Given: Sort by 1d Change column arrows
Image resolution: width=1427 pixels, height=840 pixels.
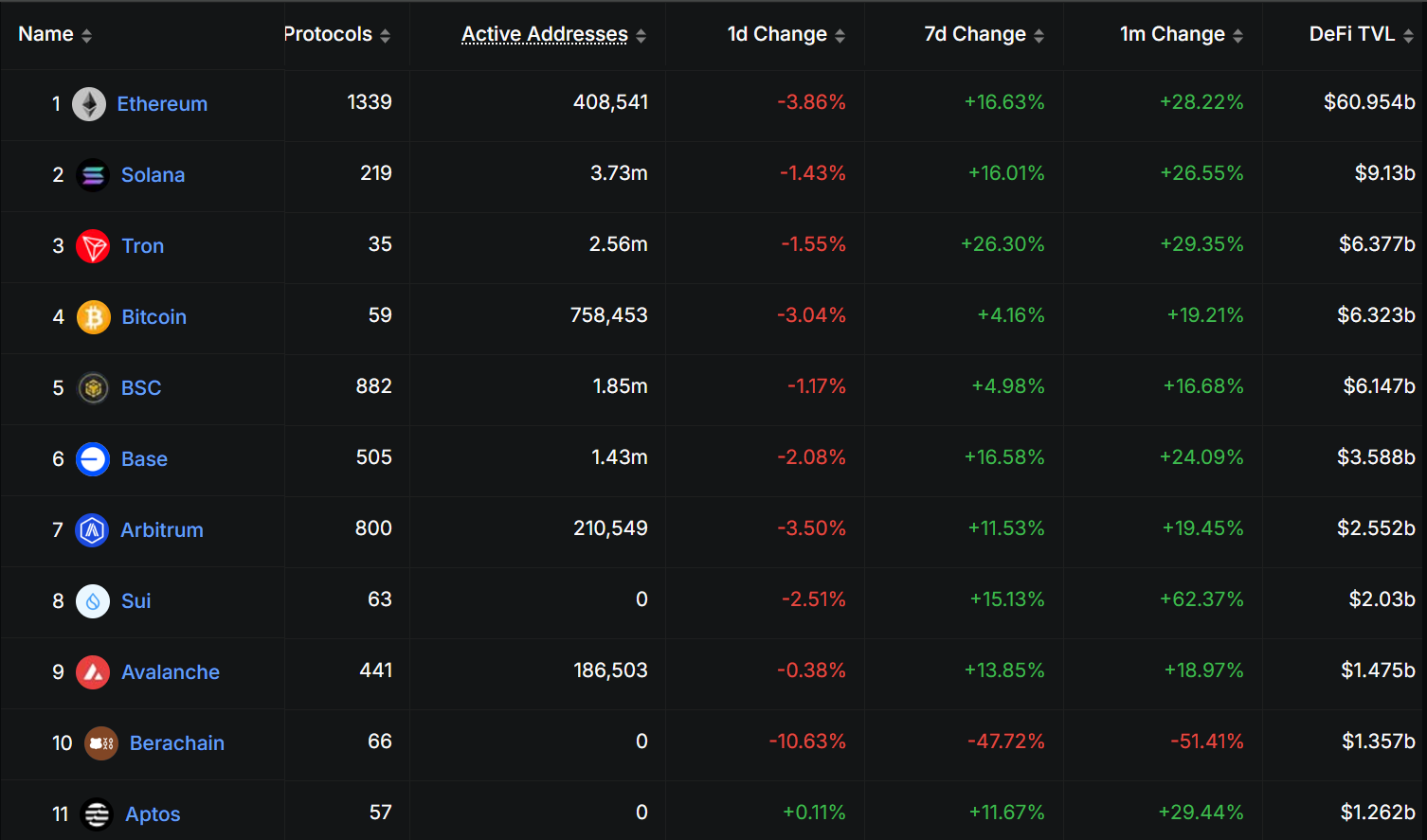Looking at the screenshot, I should [840, 35].
